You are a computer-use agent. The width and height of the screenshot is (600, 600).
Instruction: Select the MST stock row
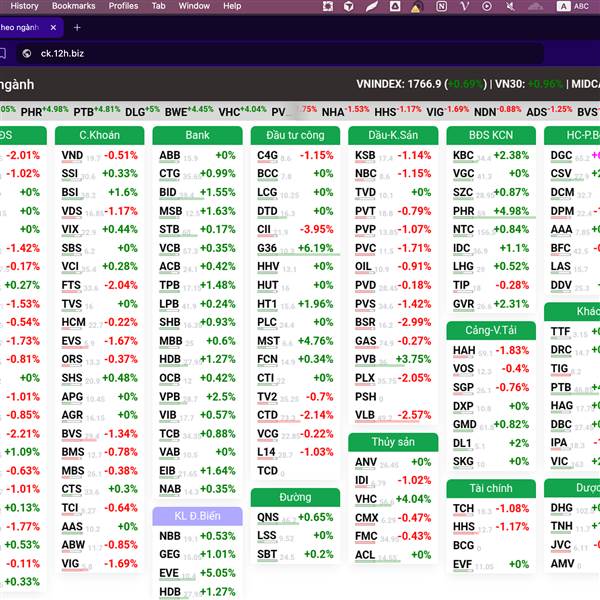click(x=295, y=341)
